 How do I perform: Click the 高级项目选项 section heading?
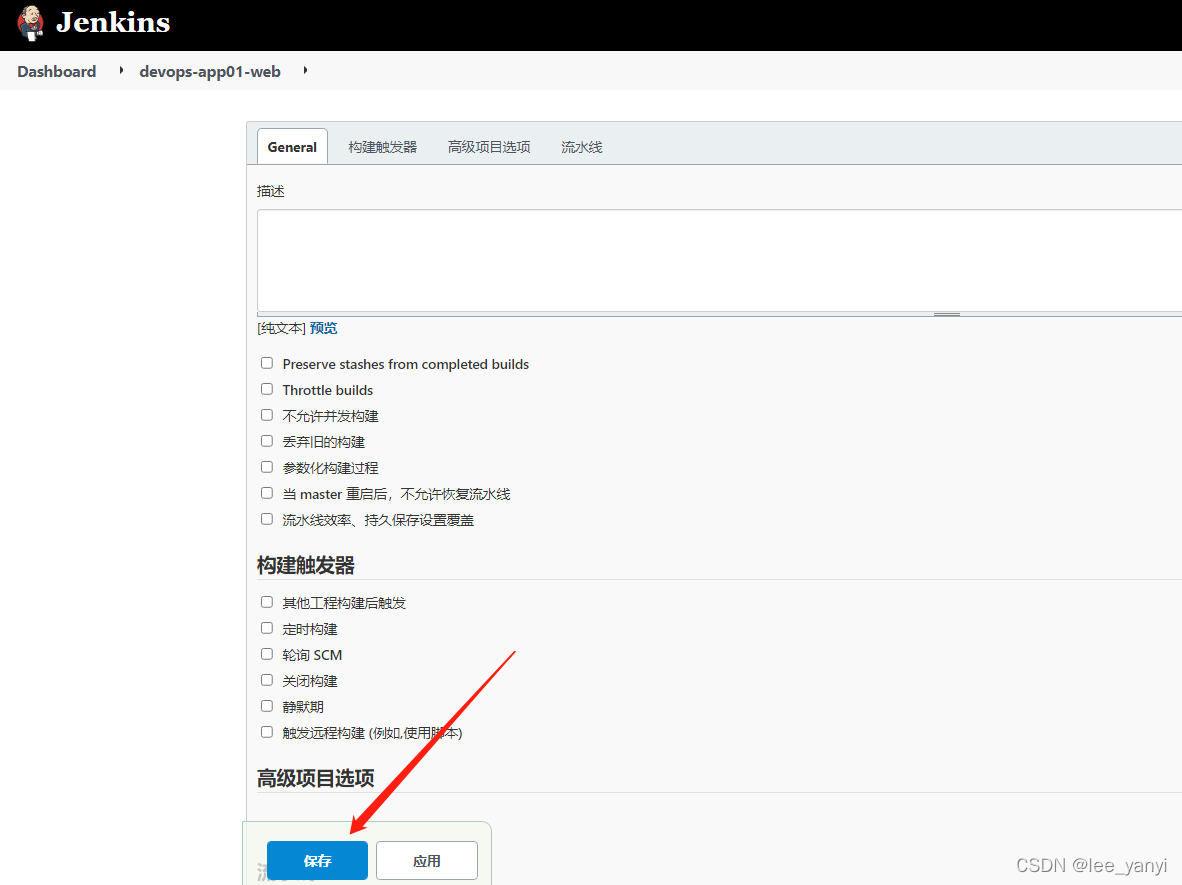pos(315,778)
